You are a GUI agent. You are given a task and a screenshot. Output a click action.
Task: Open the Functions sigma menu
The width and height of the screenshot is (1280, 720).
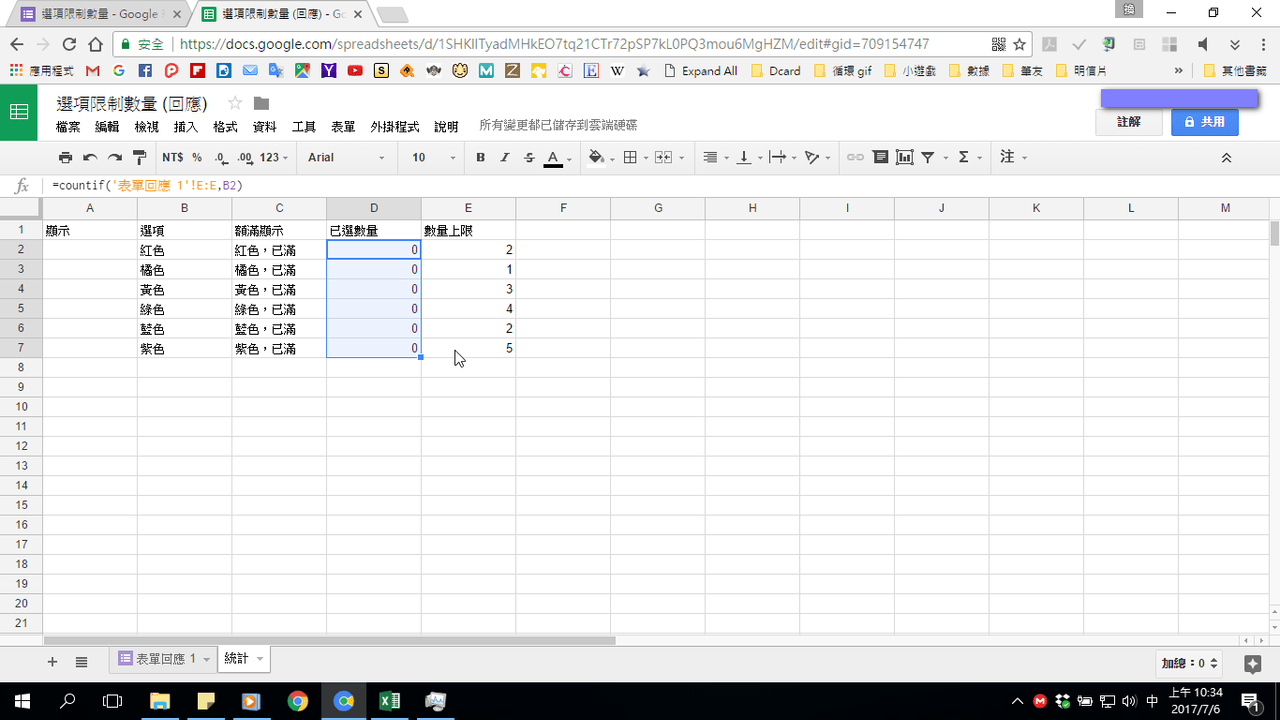coord(968,157)
